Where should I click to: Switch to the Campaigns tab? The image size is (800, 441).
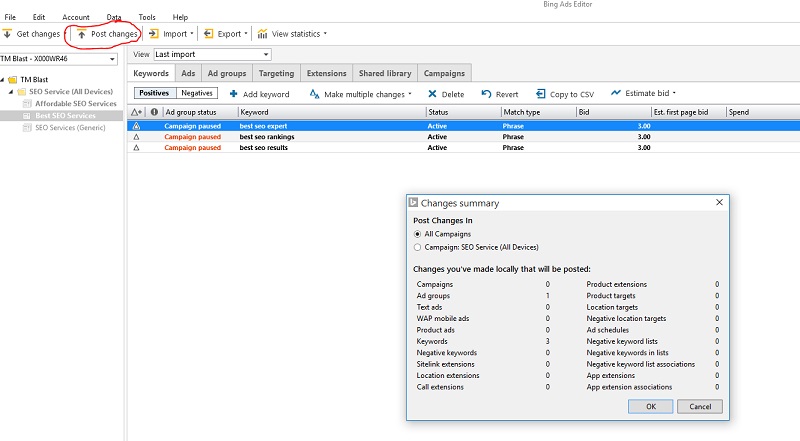click(x=444, y=73)
